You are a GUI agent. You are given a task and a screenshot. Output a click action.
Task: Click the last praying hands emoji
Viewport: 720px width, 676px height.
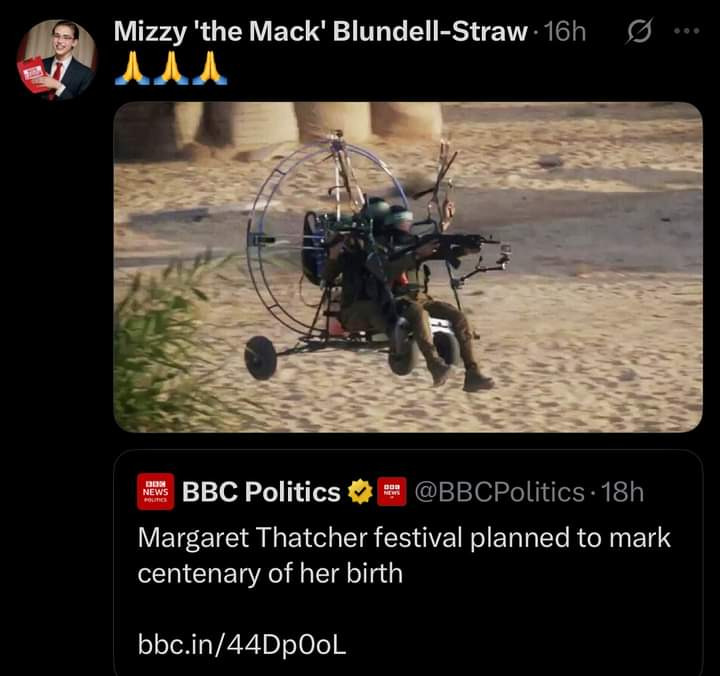tap(209, 68)
